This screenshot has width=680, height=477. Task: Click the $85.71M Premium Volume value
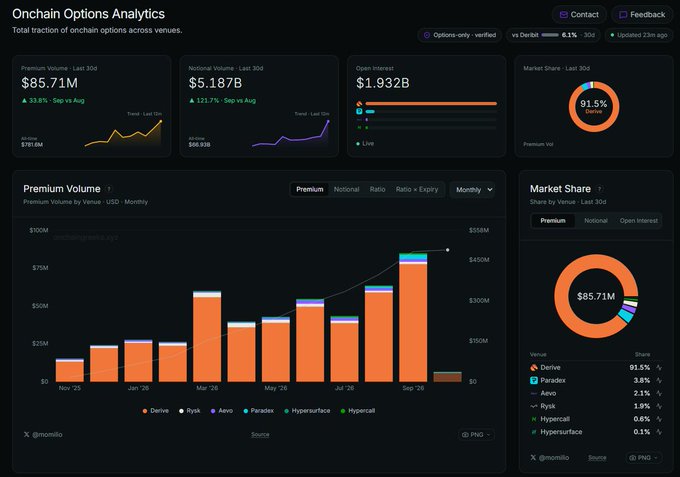tap(49, 83)
